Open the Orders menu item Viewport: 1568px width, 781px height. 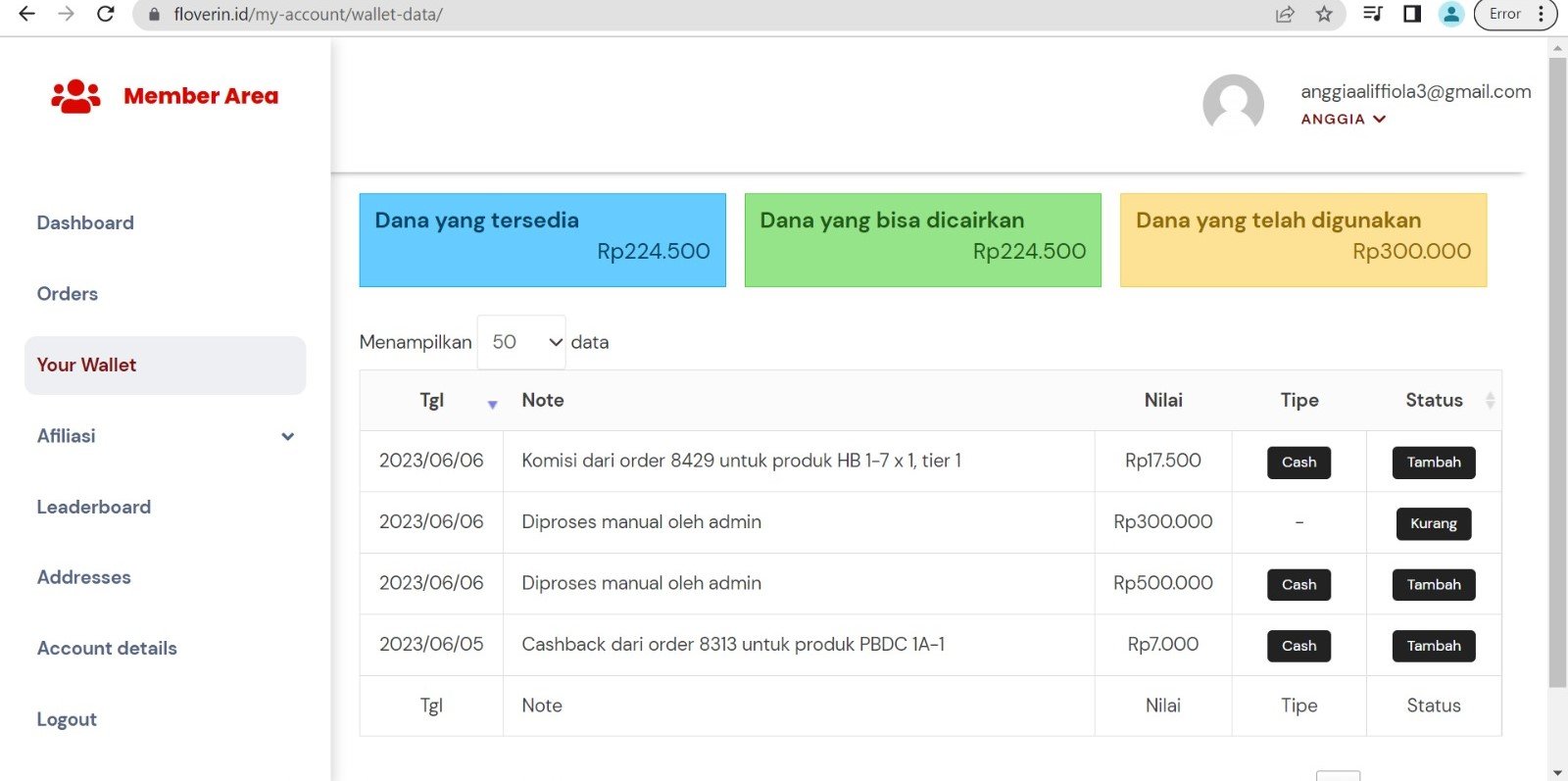(x=68, y=294)
